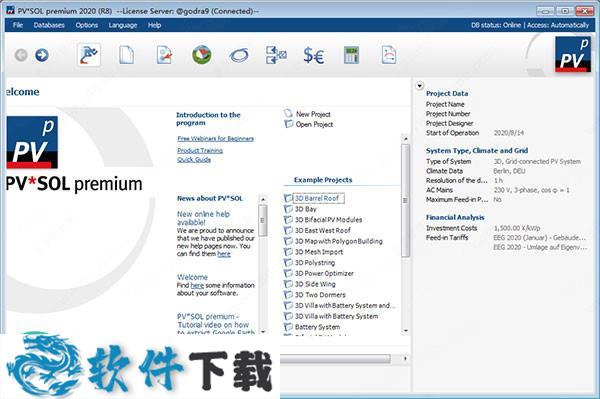Open the Databases menu
600x399 pixels.
(x=49, y=25)
